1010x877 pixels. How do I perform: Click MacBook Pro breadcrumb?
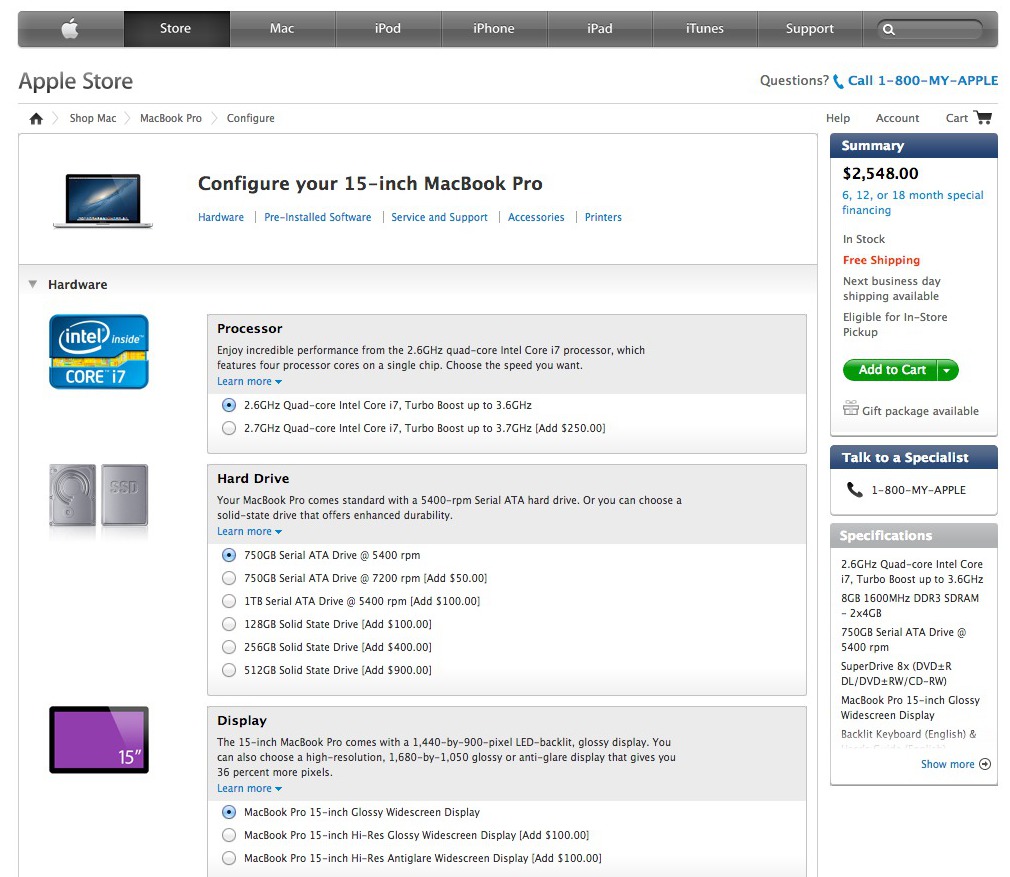click(x=171, y=118)
